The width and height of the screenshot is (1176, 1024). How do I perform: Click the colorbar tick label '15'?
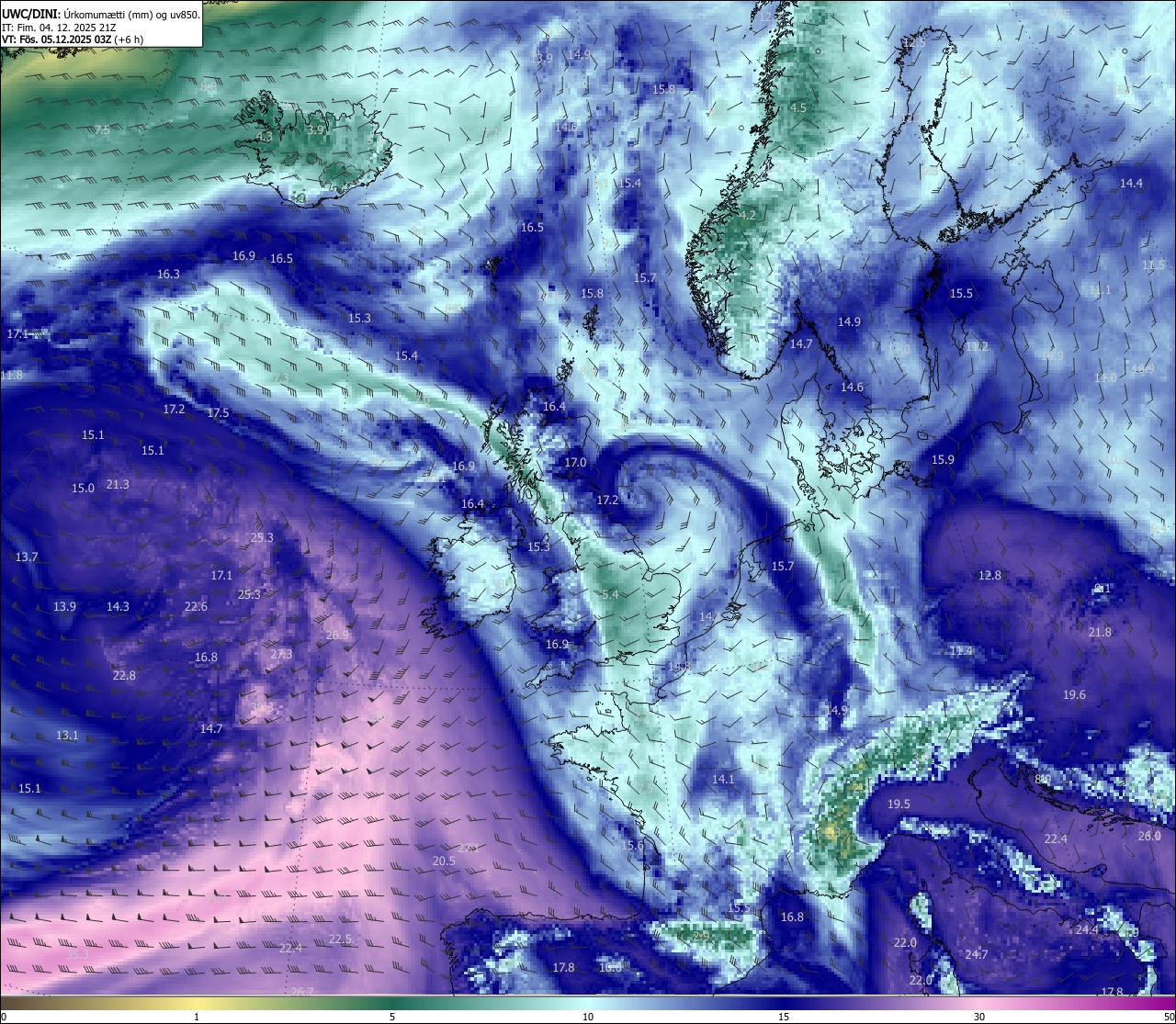[x=784, y=1017]
